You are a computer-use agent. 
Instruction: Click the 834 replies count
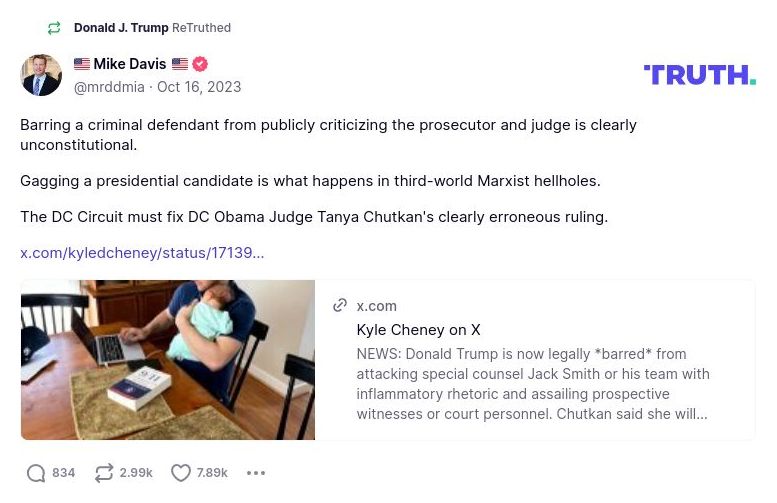[x=64, y=473]
